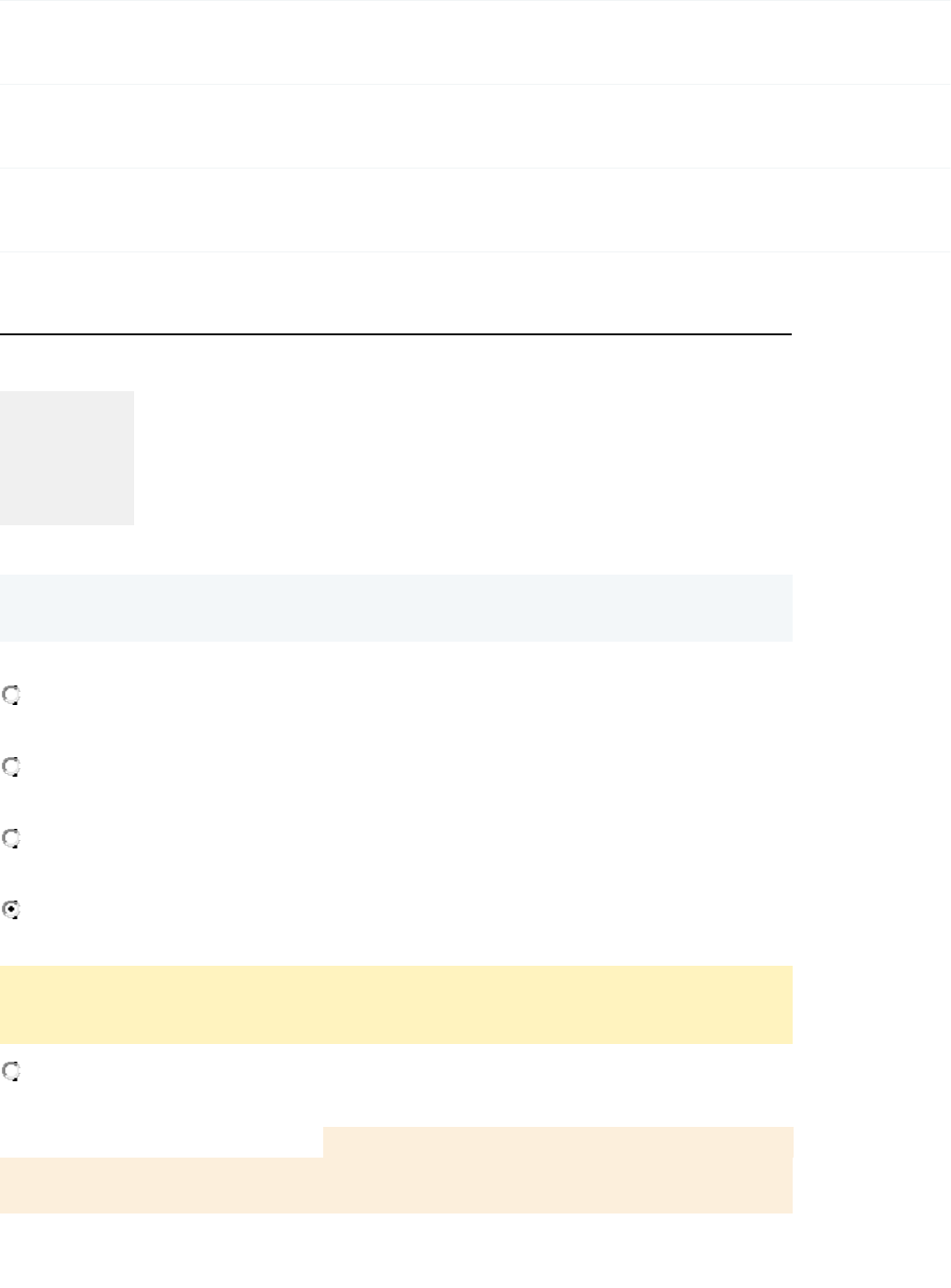951x1288 pixels.
Task: Click the light blue banner bar
Action: point(396,607)
